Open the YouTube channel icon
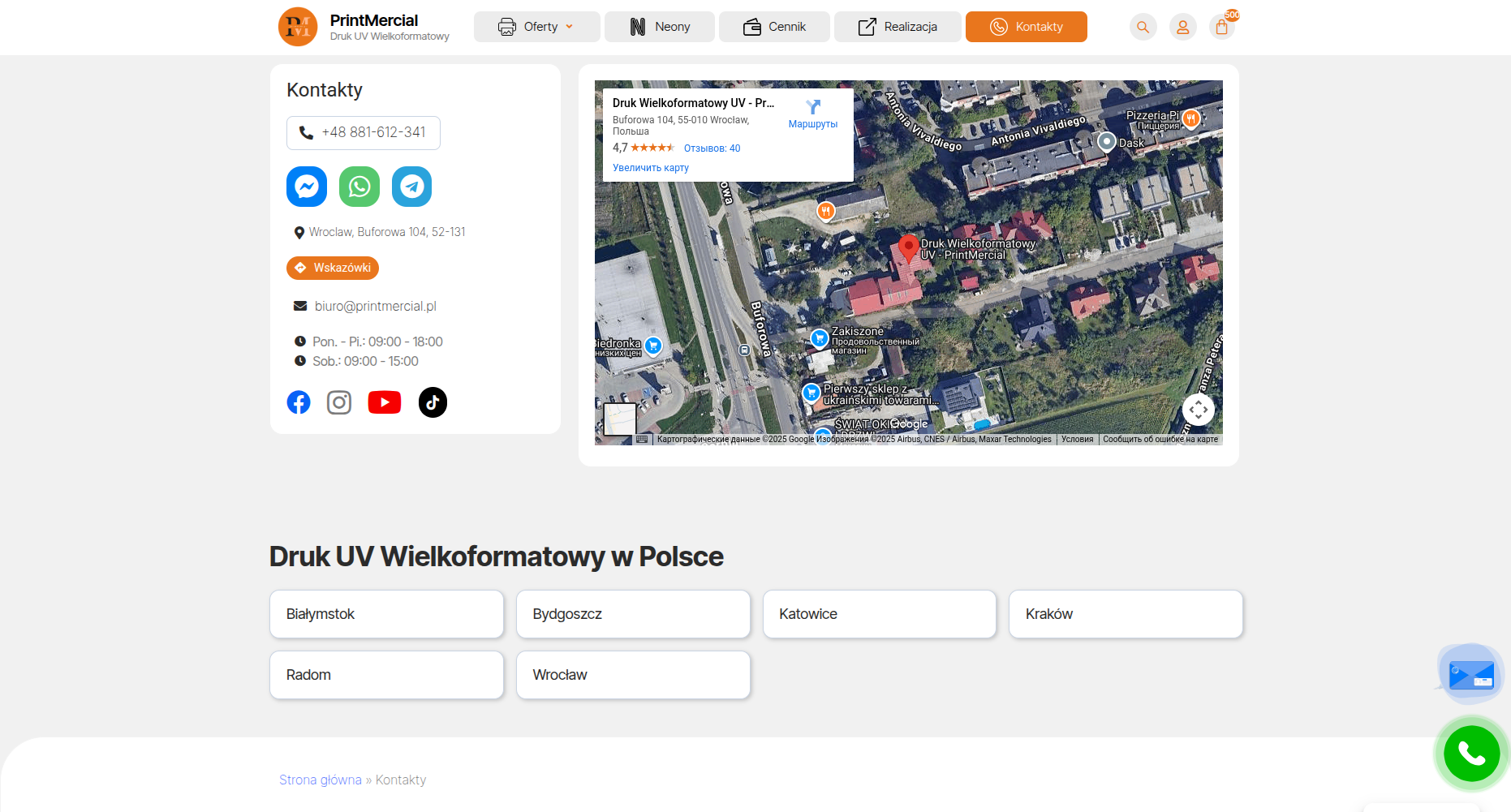Screen dimensions: 1511x812 click(385, 402)
